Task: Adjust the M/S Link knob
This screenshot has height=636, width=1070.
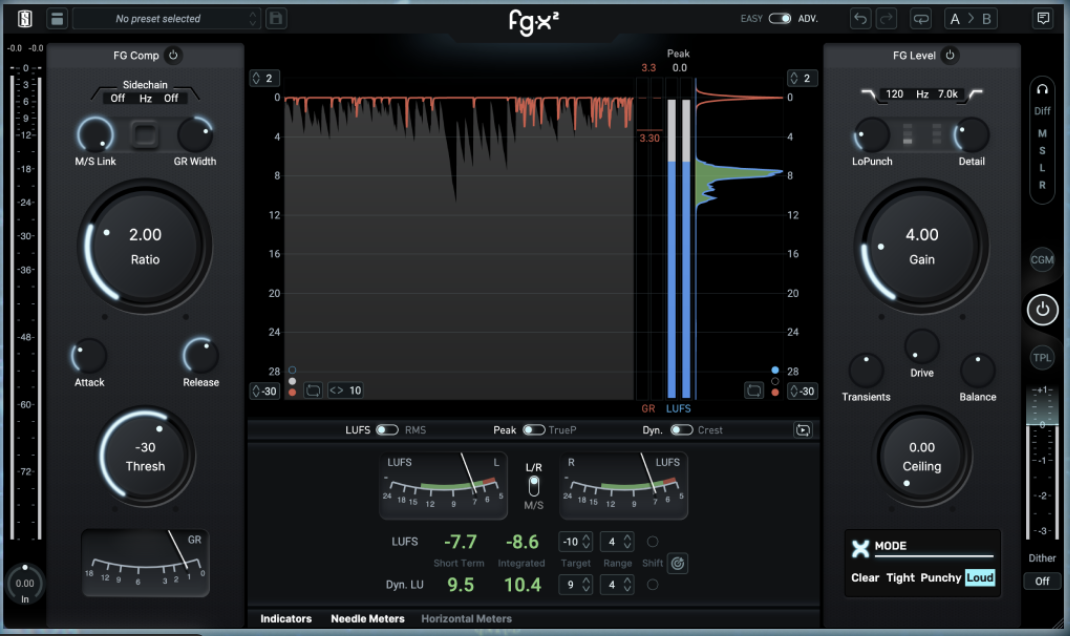Action: click(96, 134)
